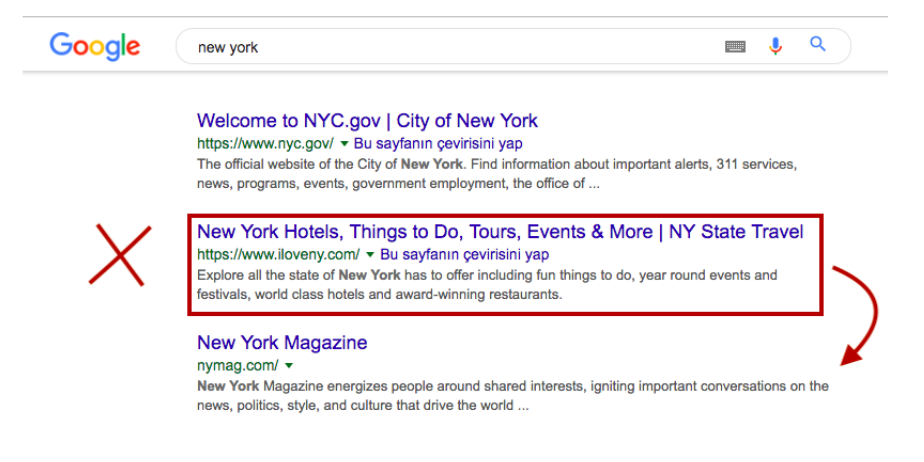Expand the dropdown arrow next to iloveny.com URL
924x462 pixels.
pyautogui.click(x=370, y=255)
